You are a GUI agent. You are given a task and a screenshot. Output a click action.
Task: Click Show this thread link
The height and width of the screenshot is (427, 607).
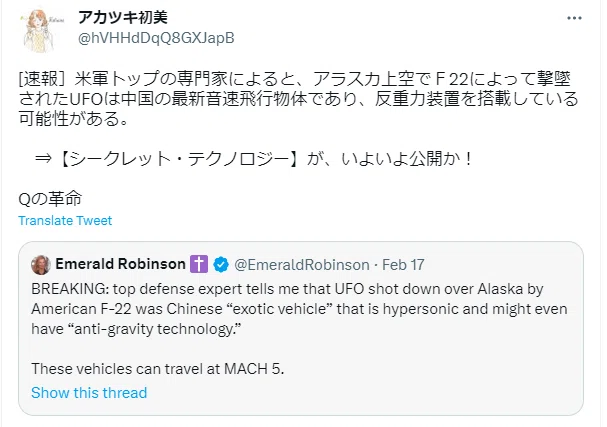point(89,393)
